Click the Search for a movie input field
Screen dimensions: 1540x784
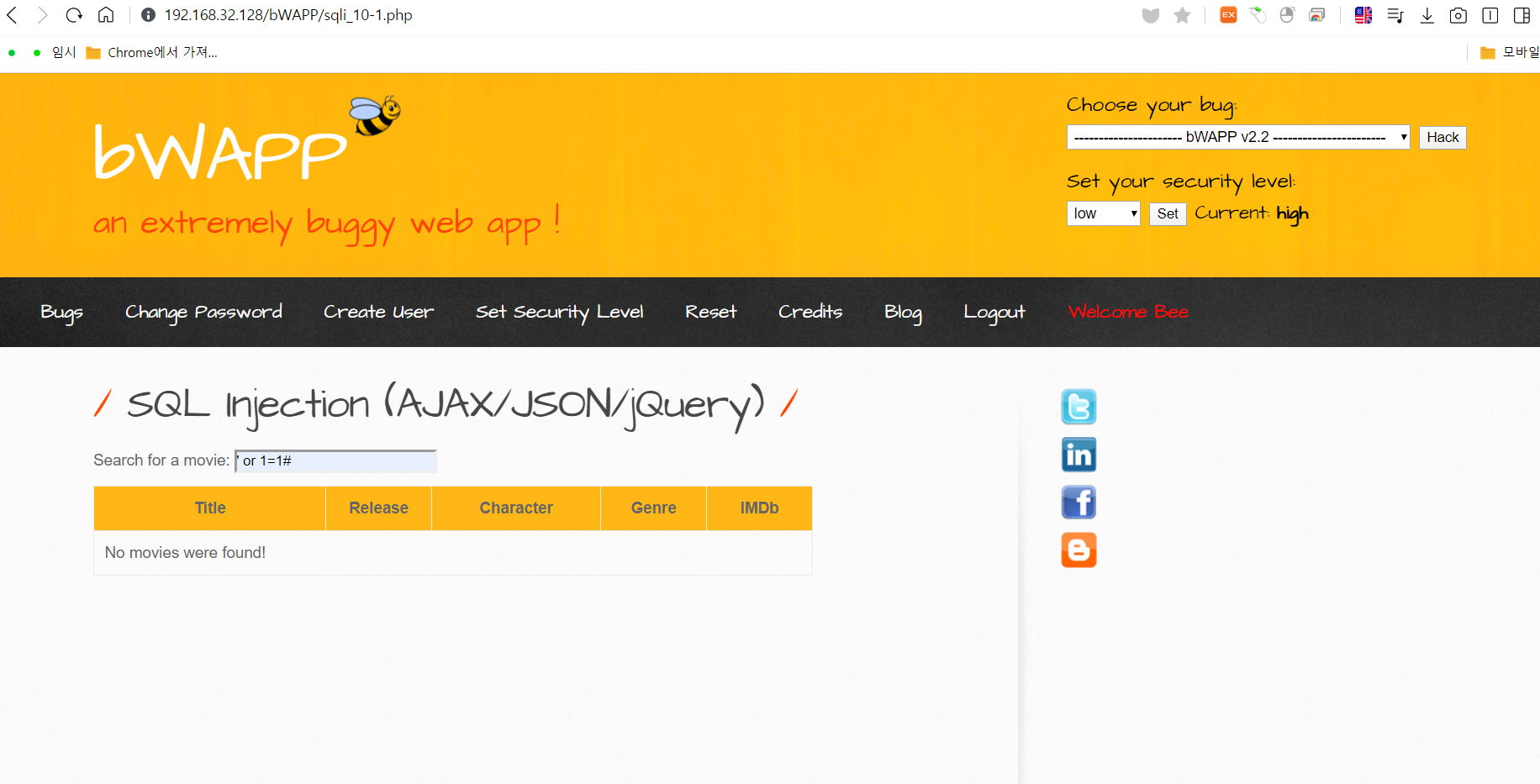click(335, 460)
